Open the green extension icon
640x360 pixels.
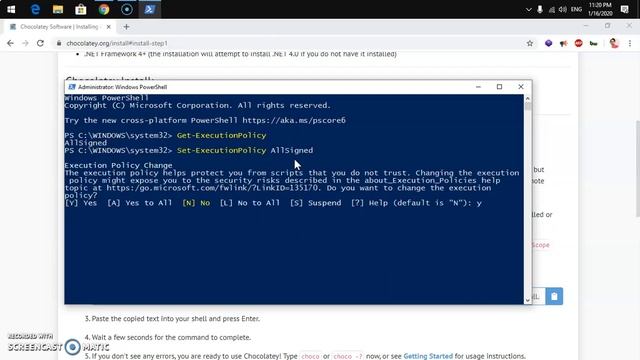tap(593, 43)
